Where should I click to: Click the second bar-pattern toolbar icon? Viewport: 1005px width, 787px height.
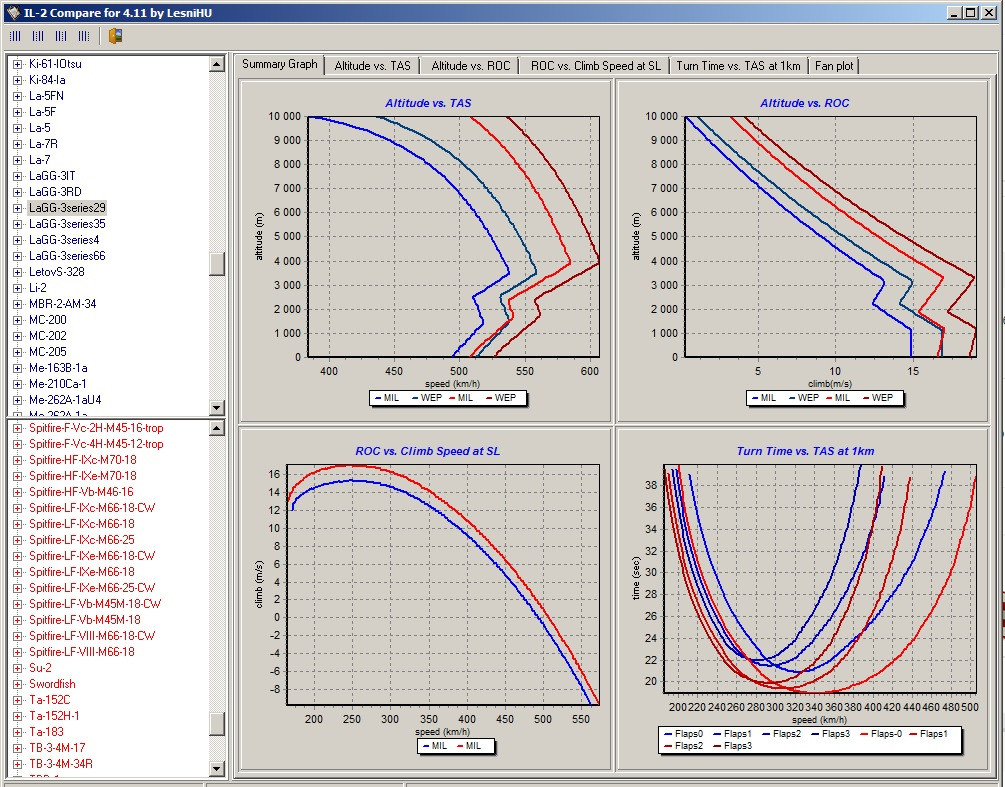(38, 36)
